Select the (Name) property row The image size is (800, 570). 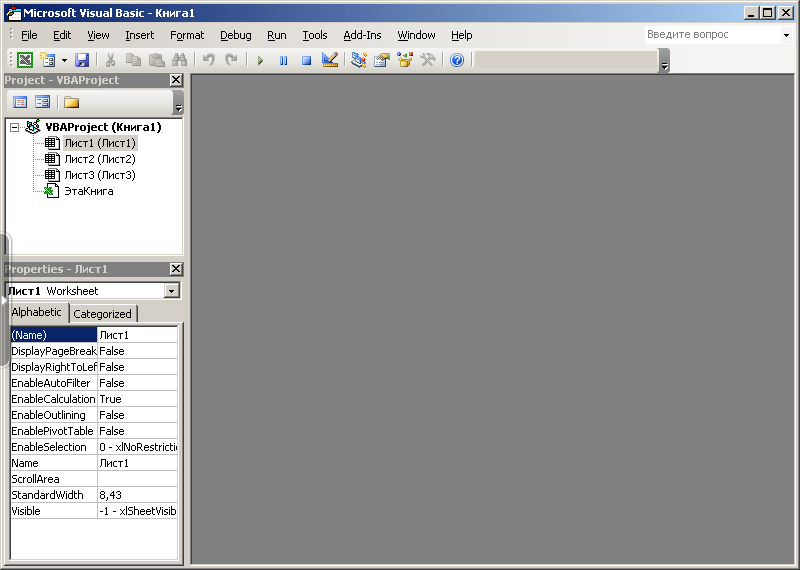[x=94, y=335]
